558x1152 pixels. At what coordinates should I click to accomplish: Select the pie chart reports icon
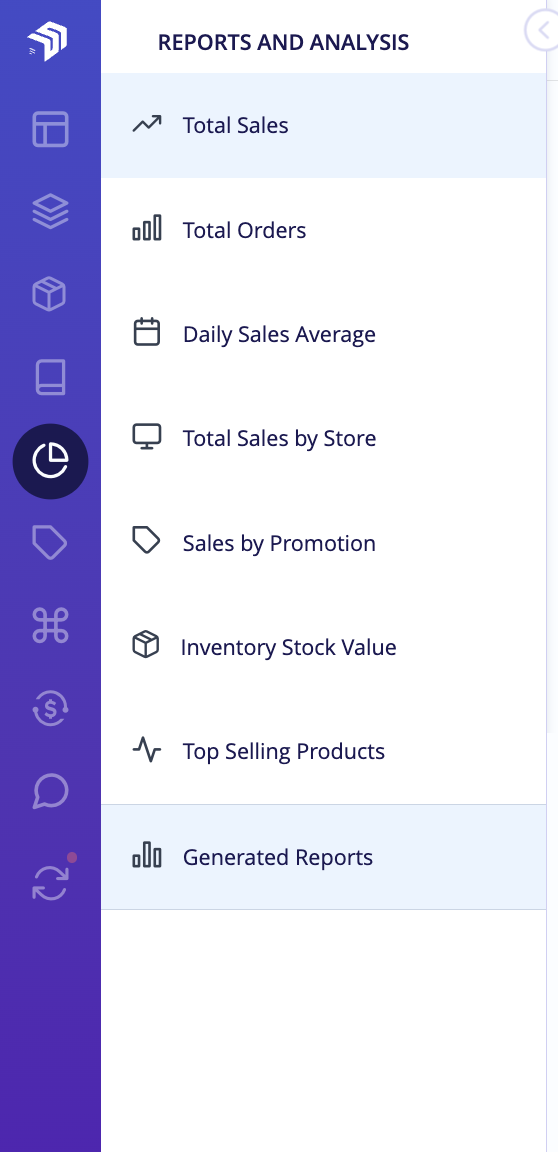(x=51, y=461)
